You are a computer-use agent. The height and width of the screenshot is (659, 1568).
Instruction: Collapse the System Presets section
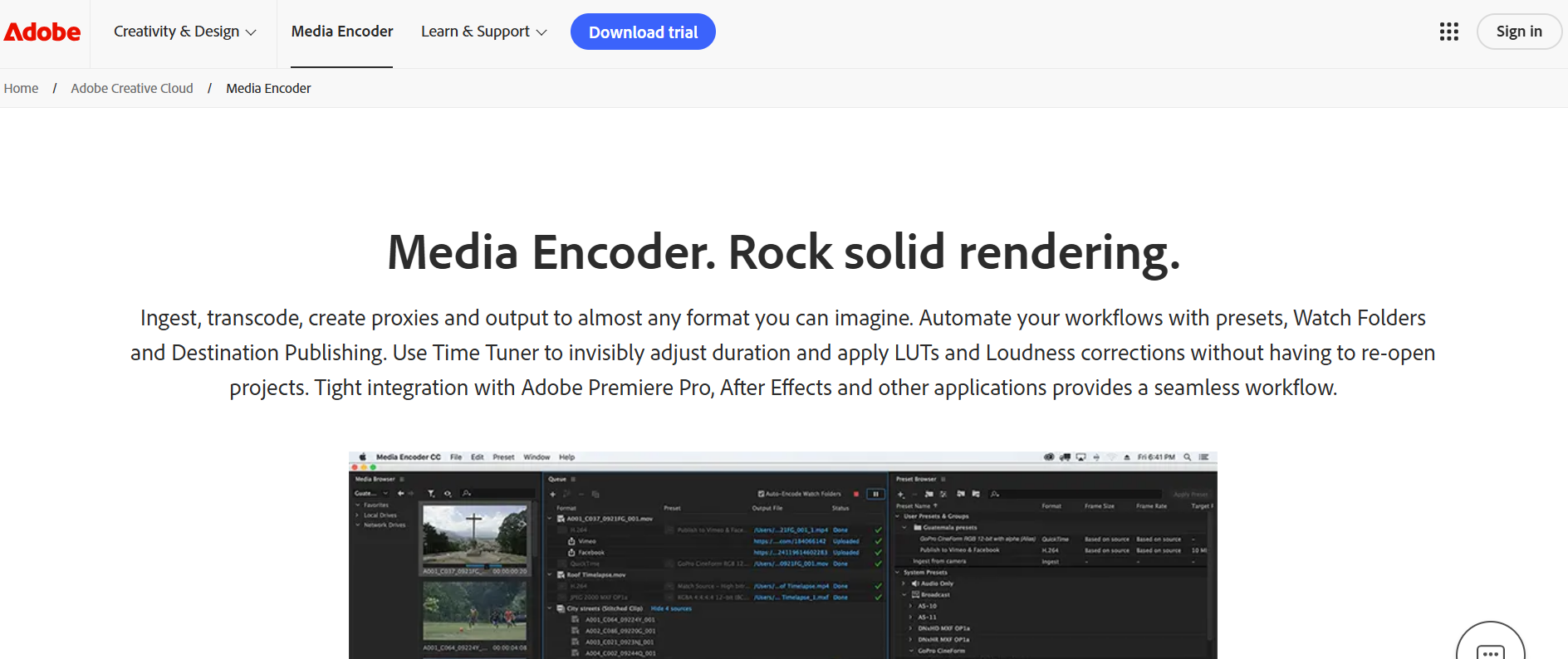pyautogui.click(x=898, y=572)
